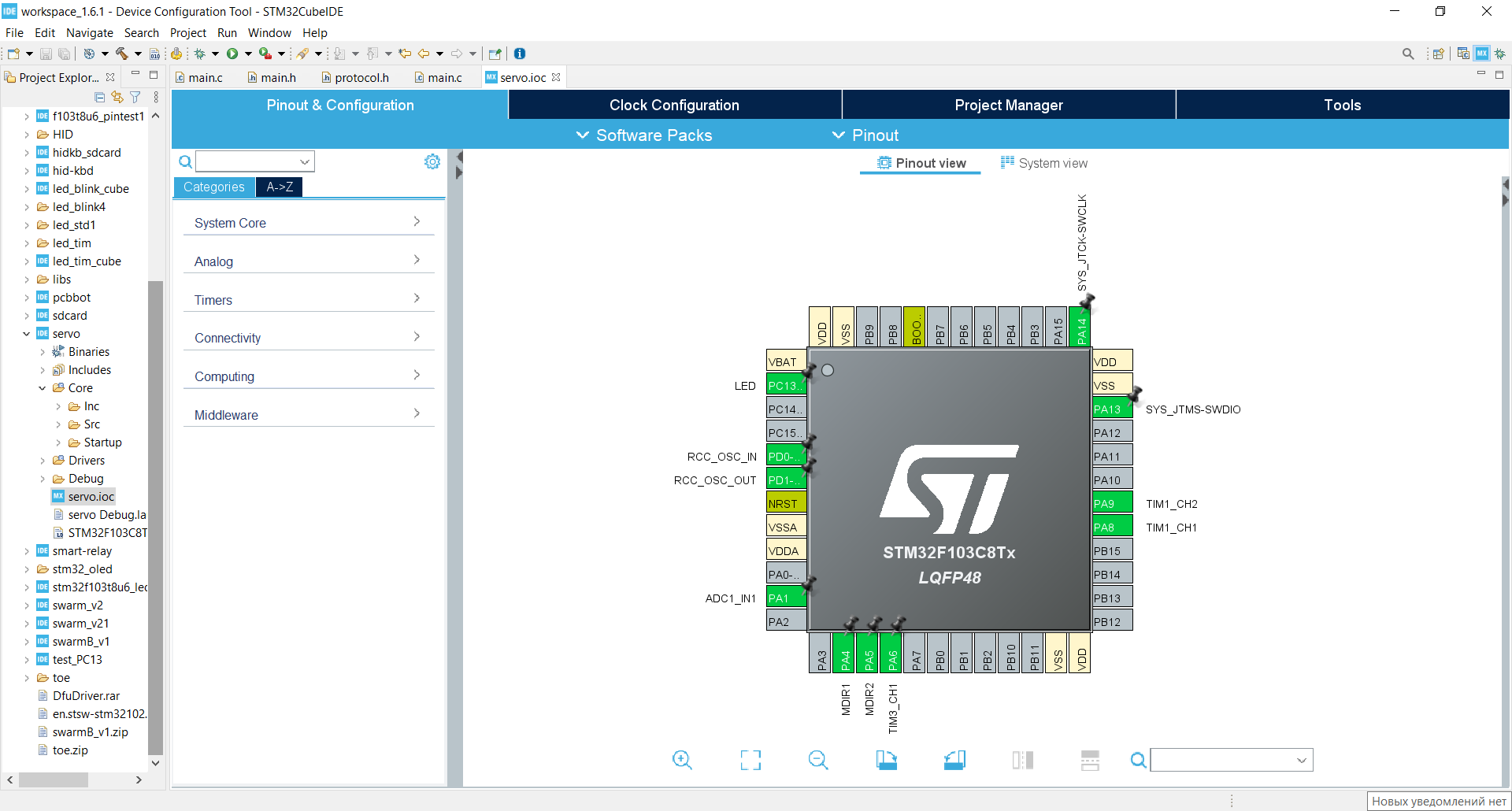Viewport: 1512px width, 811px height.
Task: Switch to the Device Configuration Tool perspective
Action: point(1482,54)
